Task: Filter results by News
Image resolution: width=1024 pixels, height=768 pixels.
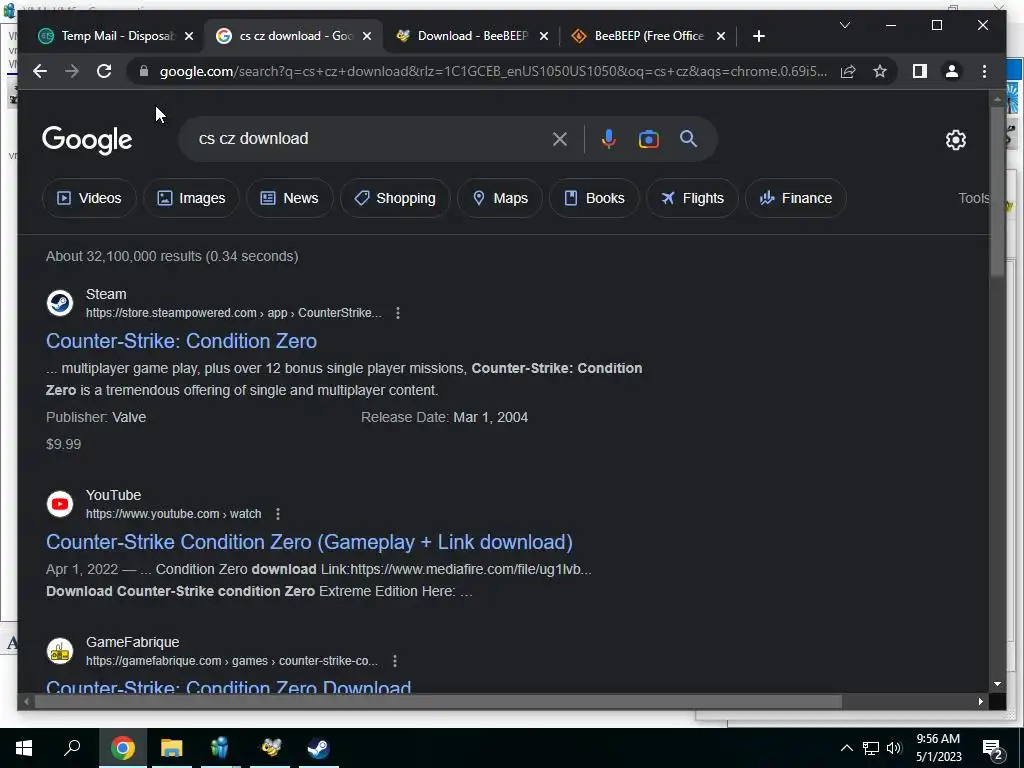Action: coord(289,198)
